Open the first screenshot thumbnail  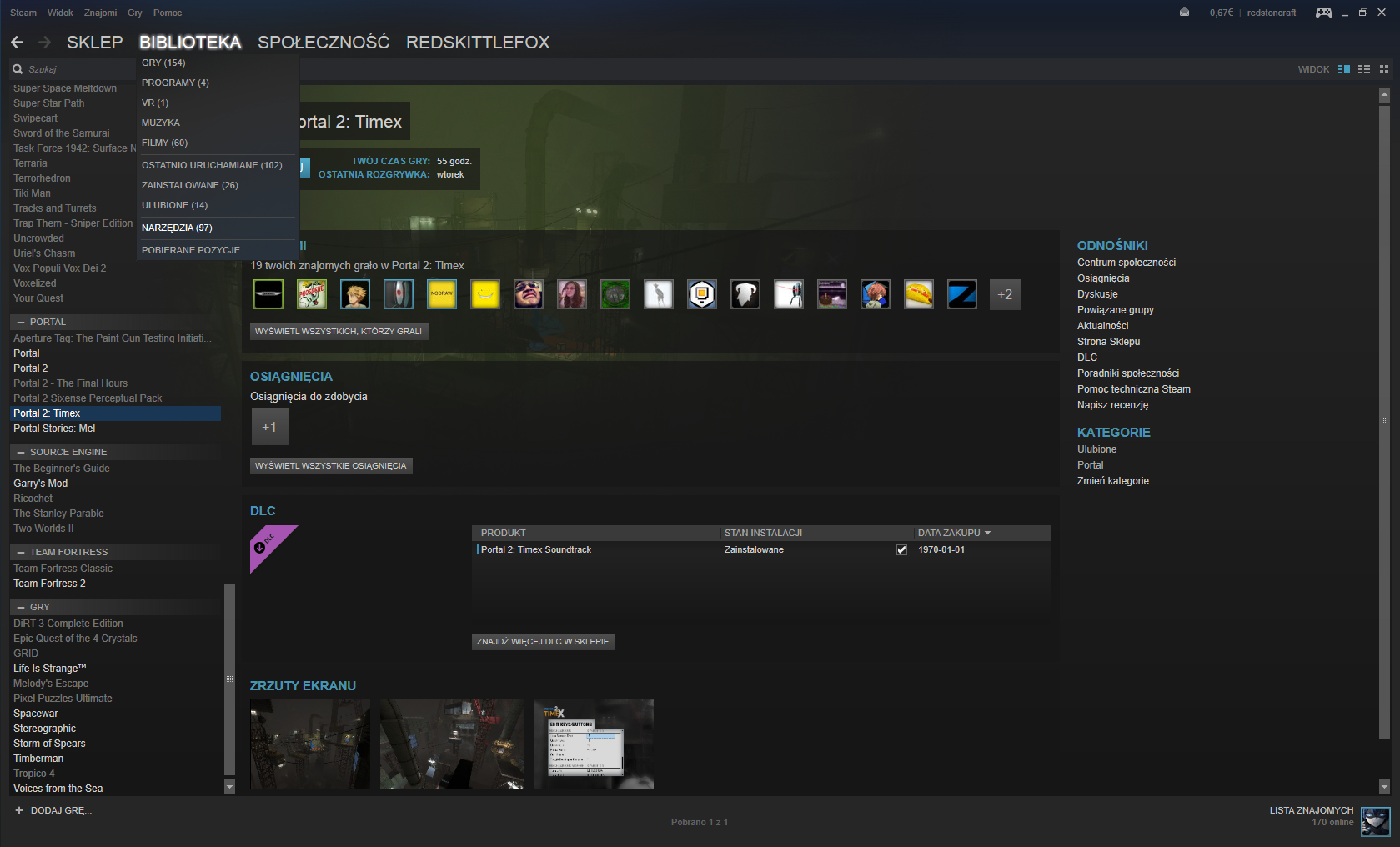point(310,744)
